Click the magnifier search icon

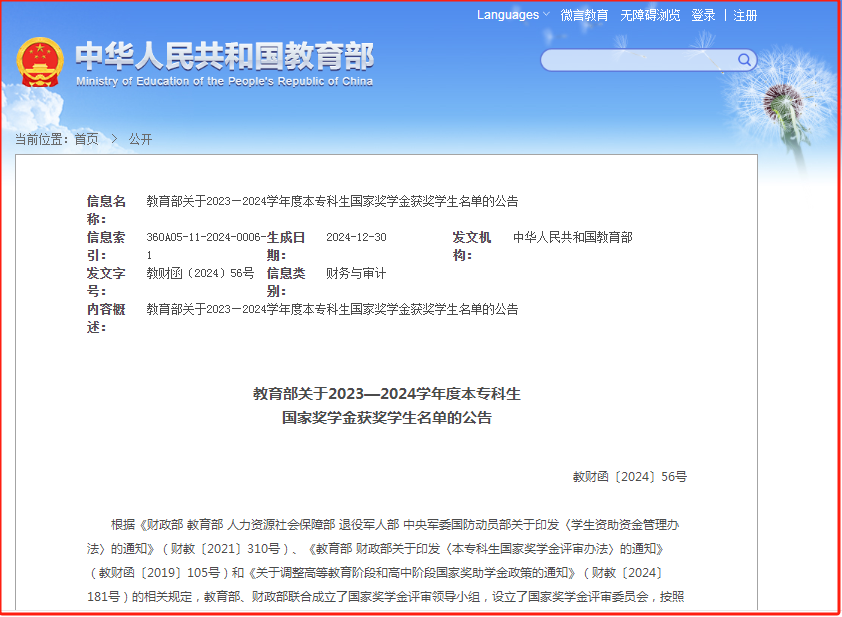pyautogui.click(x=744, y=60)
